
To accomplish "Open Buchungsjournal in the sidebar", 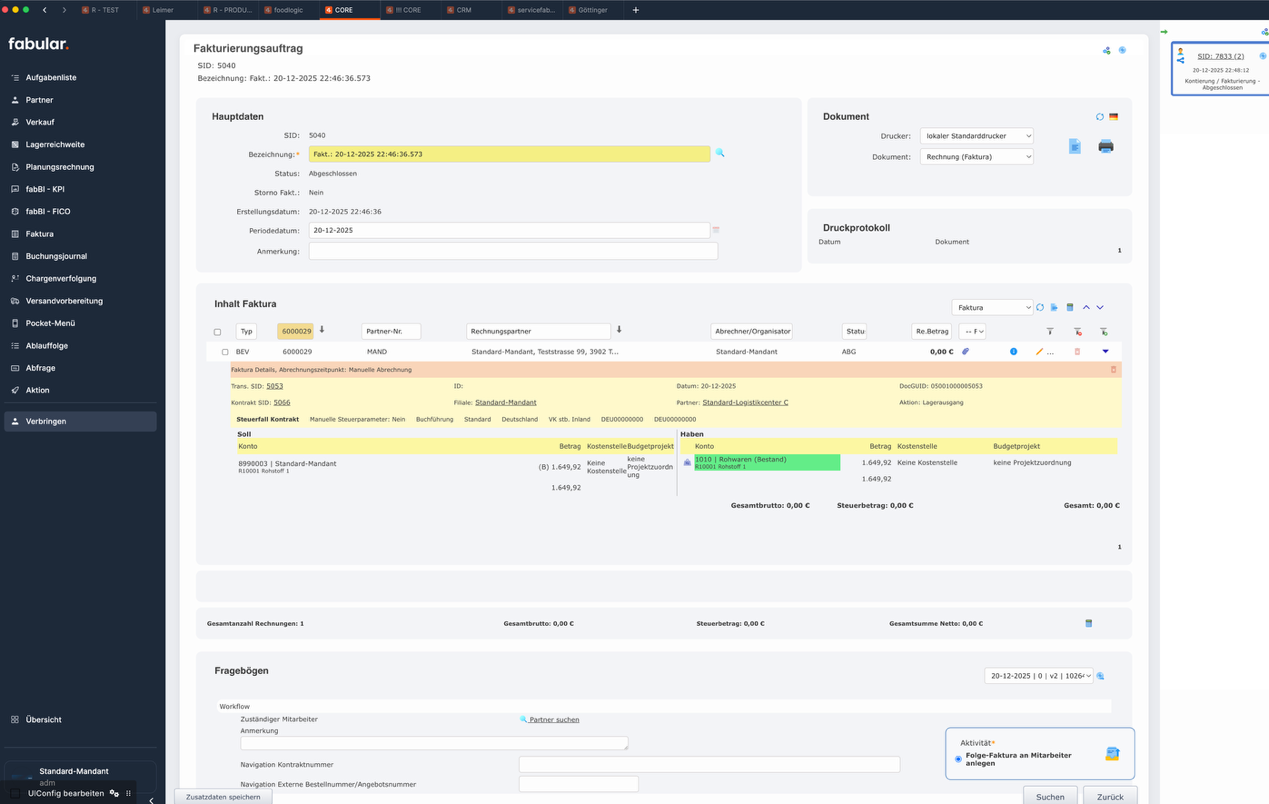I will [56, 256].
